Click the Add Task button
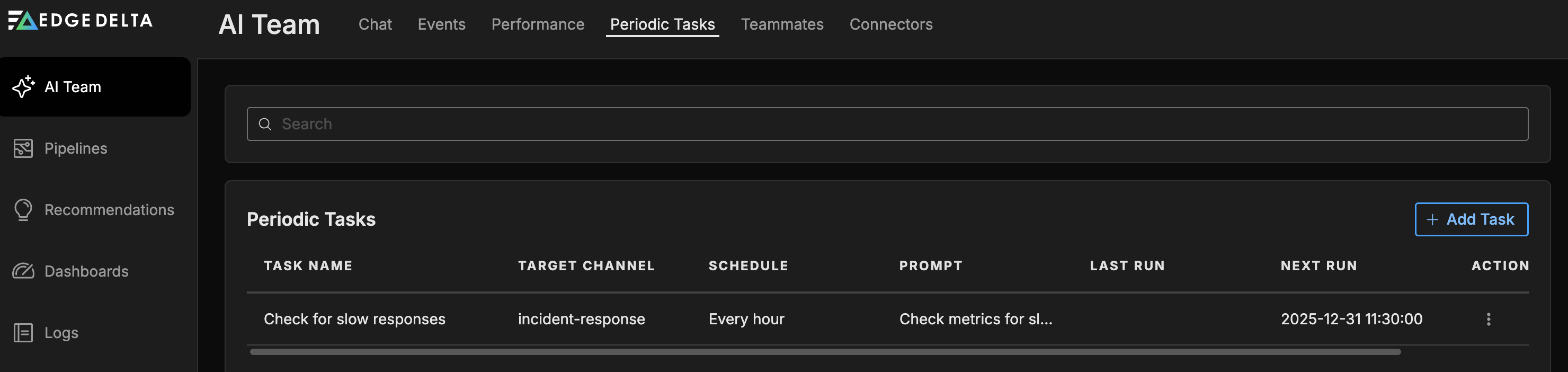The height and width of the screenshot is (372, 1568). [x=1471, y=219]
